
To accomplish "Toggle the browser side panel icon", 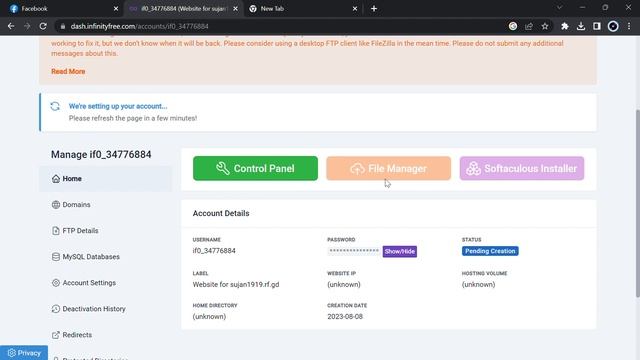I will coord(597,26).
